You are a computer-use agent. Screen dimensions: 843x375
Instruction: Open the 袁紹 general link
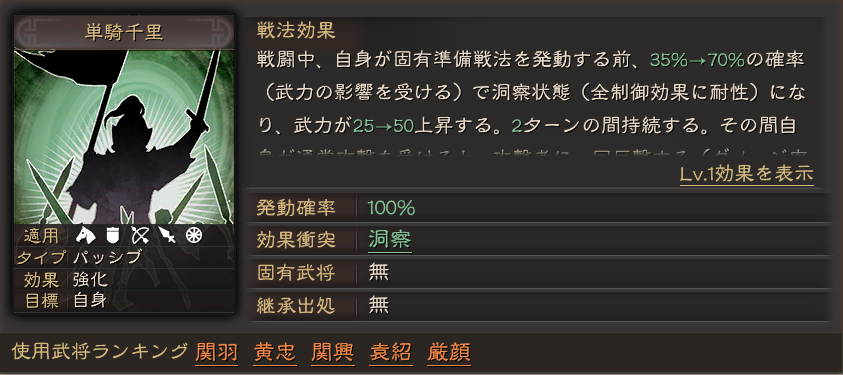click(x=391, y=352)
